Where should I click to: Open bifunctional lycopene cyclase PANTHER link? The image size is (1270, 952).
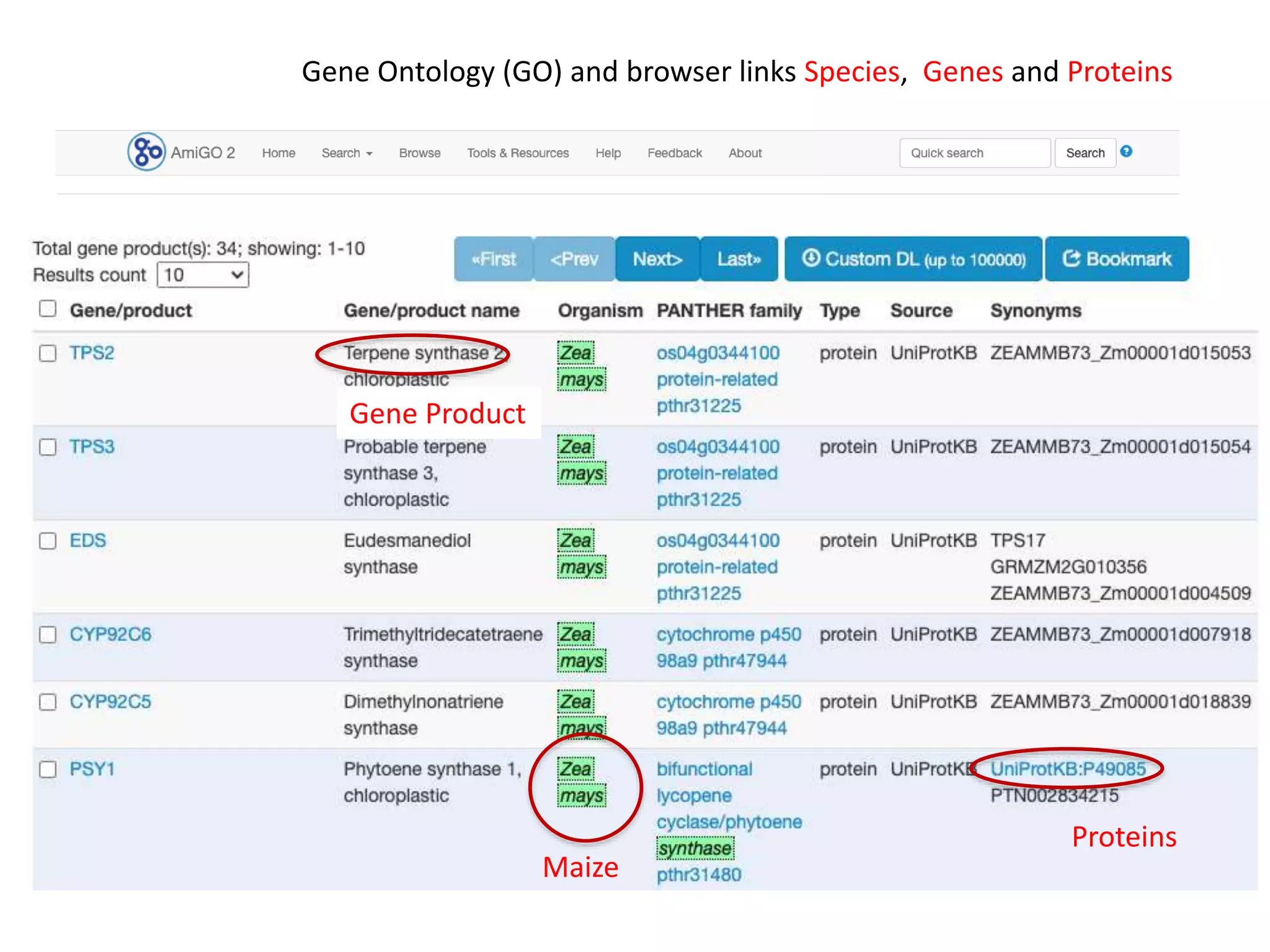(729, 822)
